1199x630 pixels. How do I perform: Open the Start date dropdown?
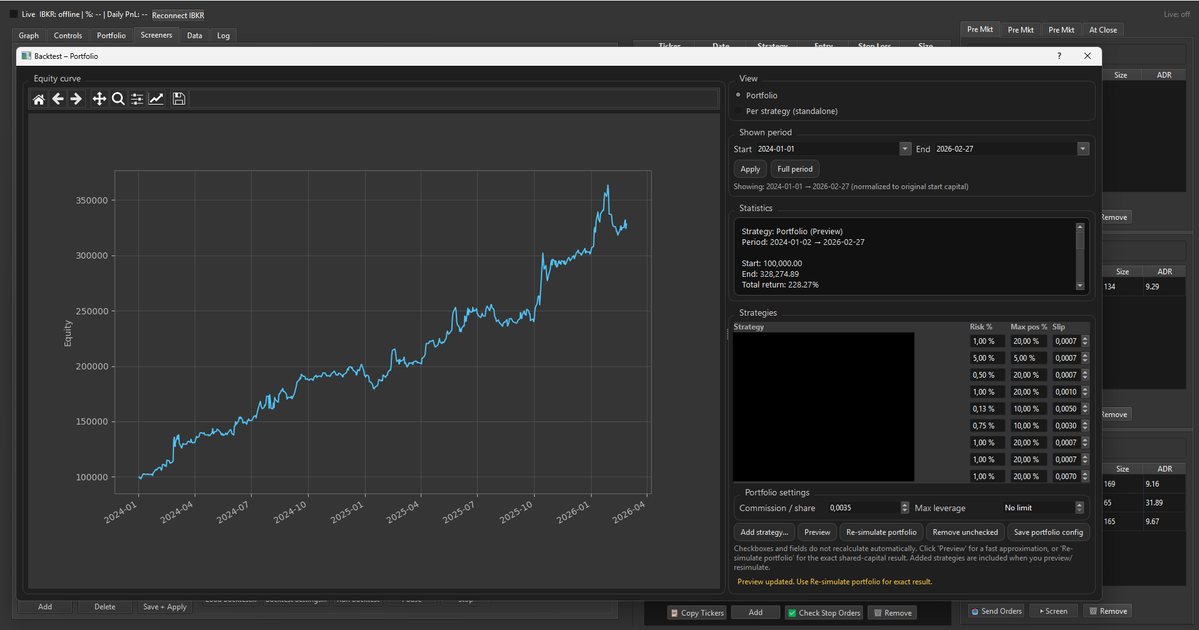coord(904,148)
